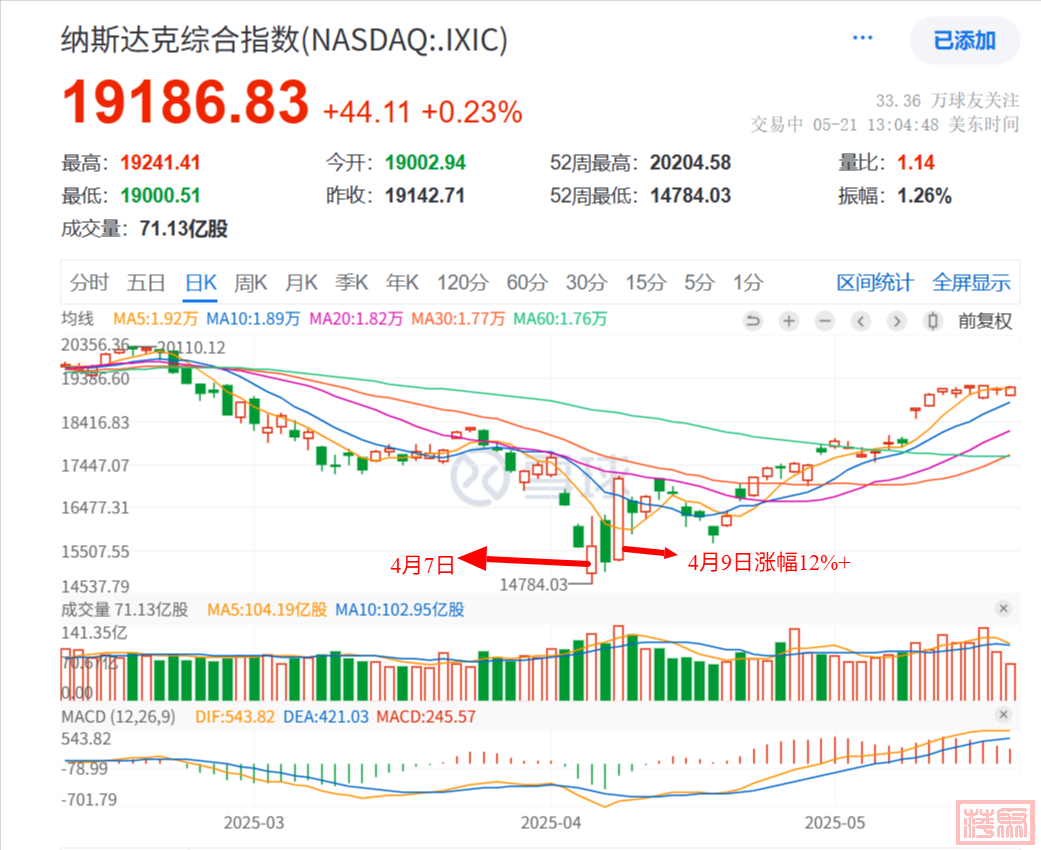Switch to the 15分 interval tab
1041x850 pixels.
[645, 283]
